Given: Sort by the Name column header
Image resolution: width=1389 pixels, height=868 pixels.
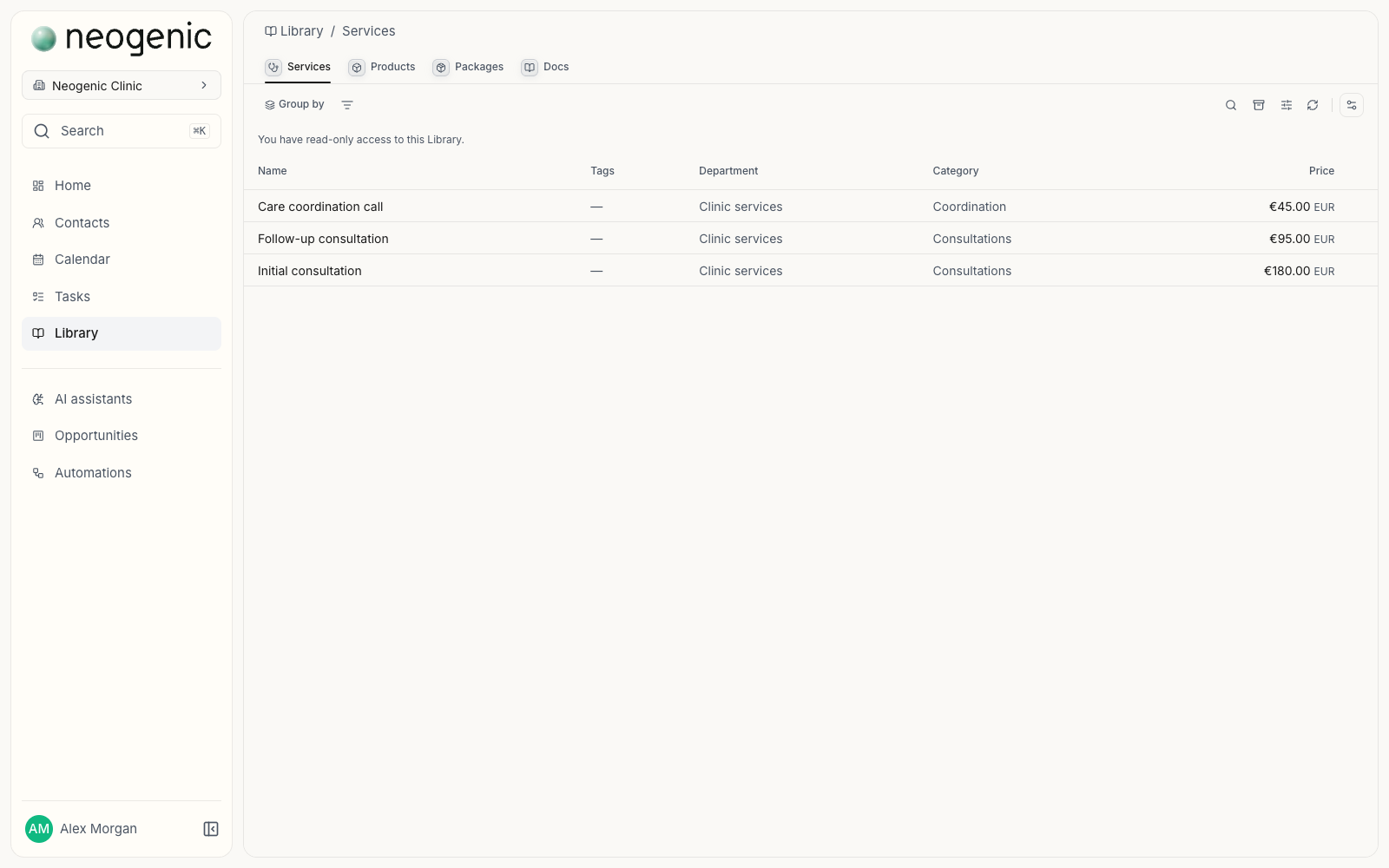Looking at the screenshot, I should point(273,171).
